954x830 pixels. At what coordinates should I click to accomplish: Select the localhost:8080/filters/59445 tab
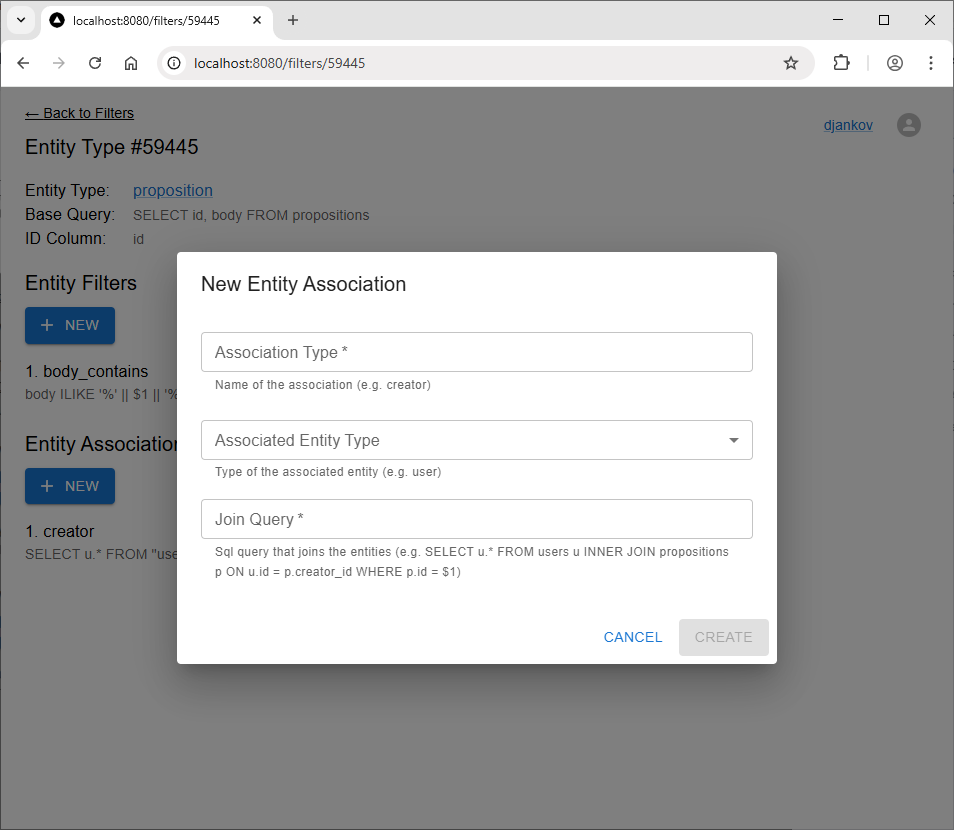[150, 20]
